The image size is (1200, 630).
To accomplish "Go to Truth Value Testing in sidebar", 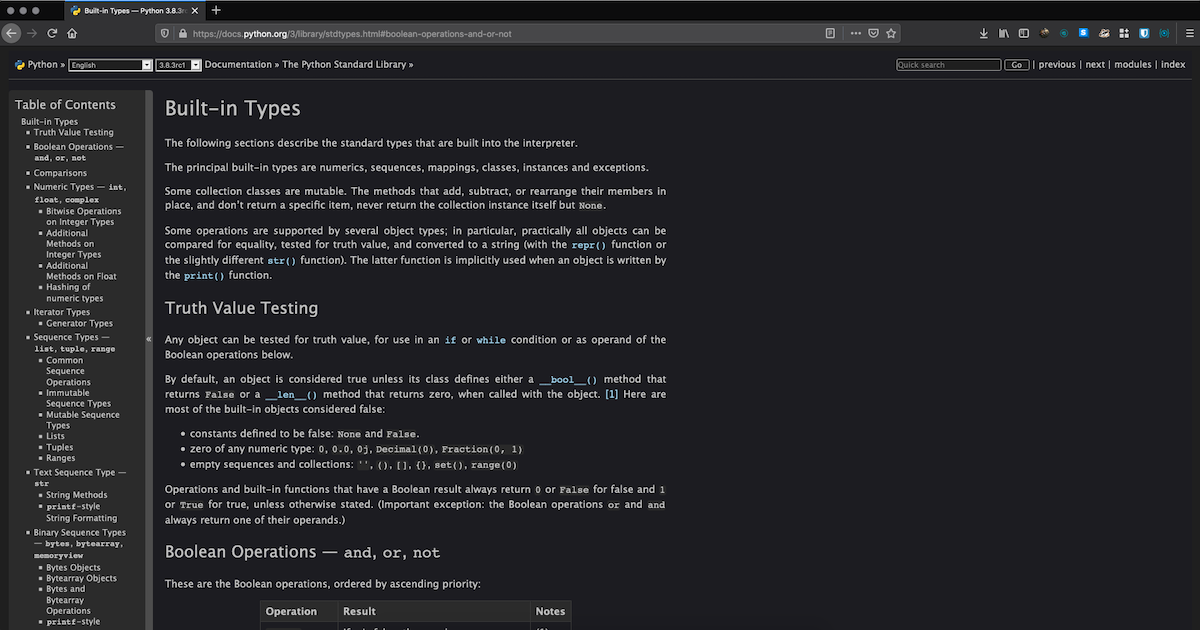I will tap(74, 132).
